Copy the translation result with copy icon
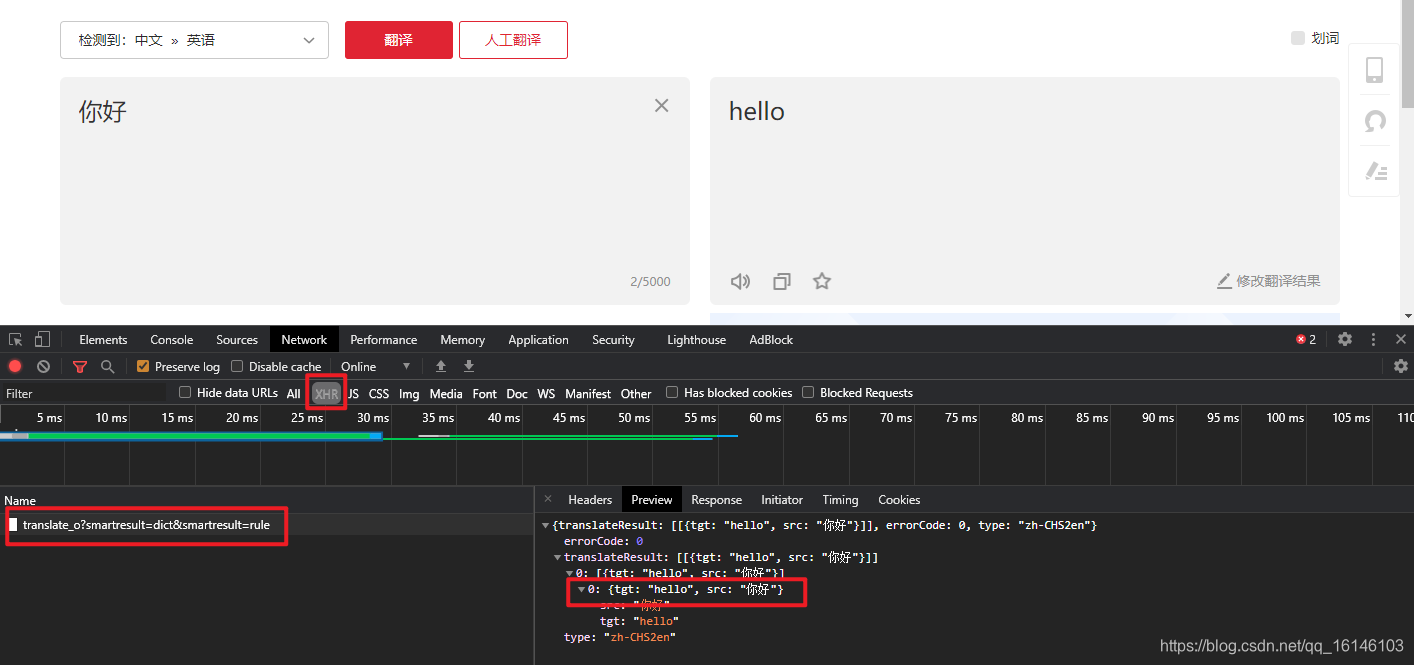1414x665 pixels. pos(782,281)
